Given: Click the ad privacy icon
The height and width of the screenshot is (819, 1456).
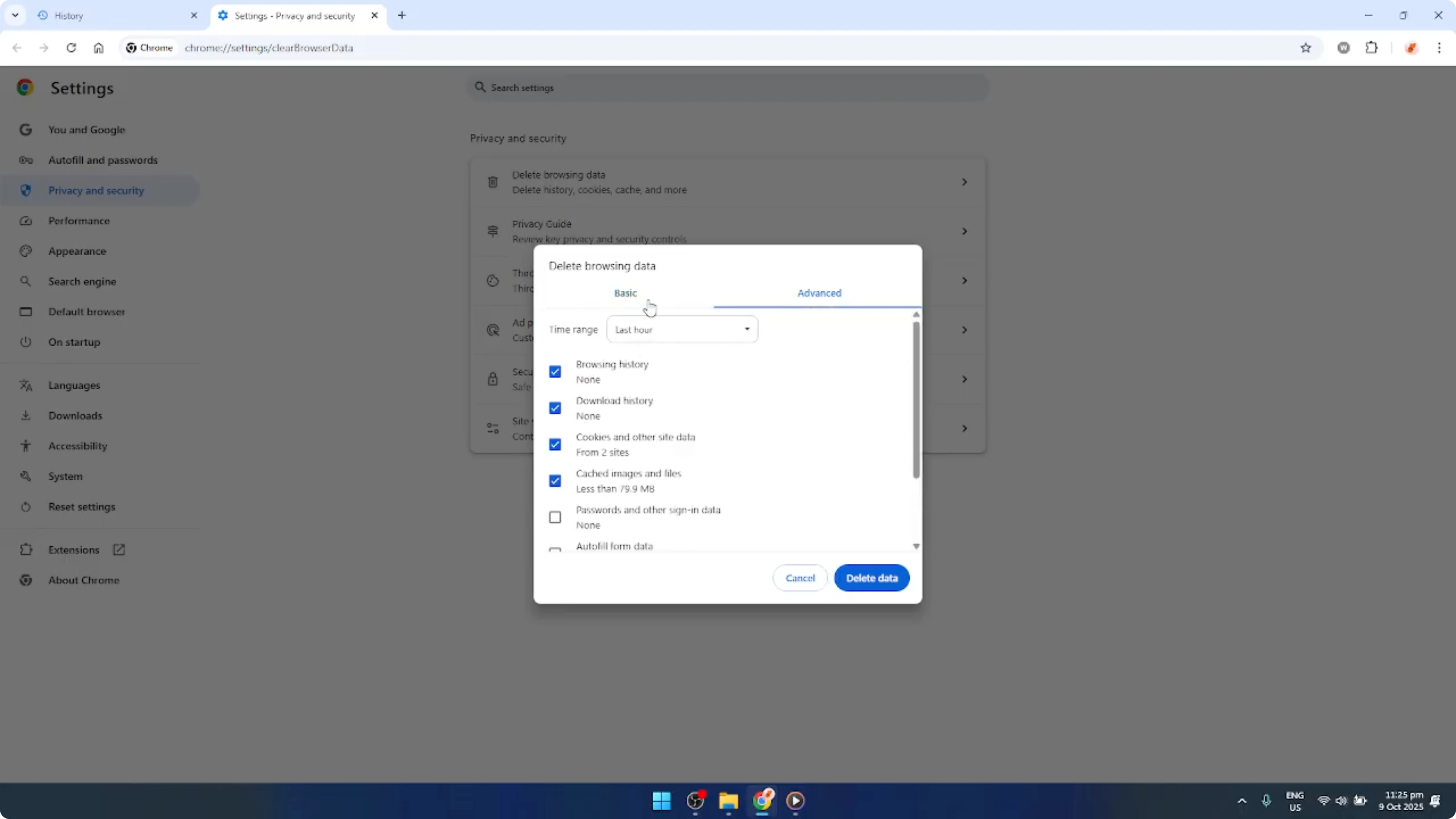Looking at the screenshot, I should coord(493,330).
